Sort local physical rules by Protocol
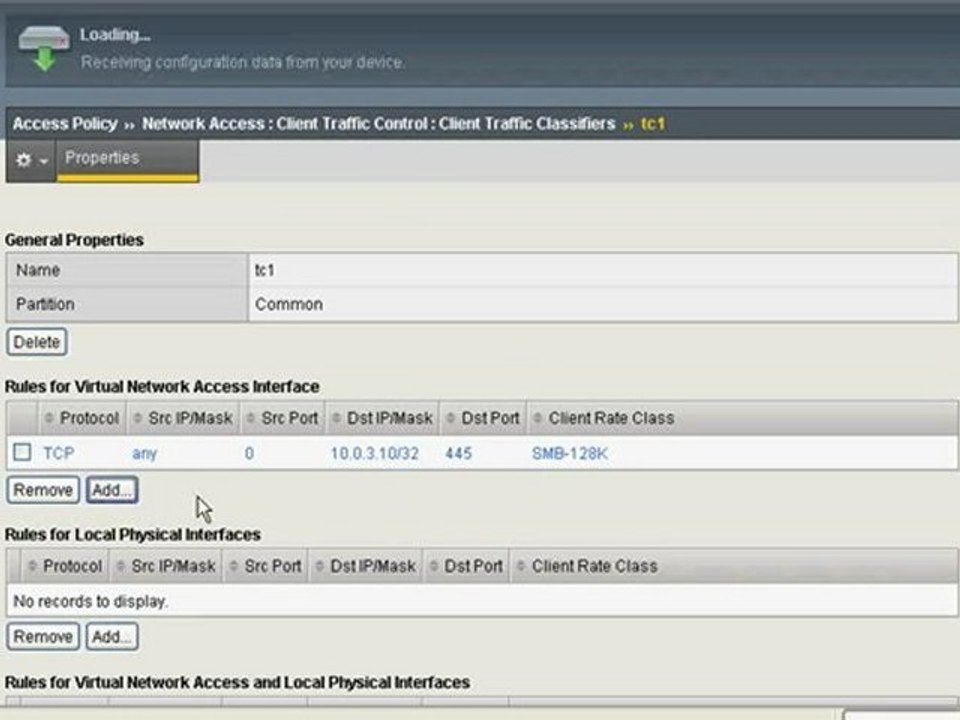This screenshot has width=960, height=720. coord(65,566)
